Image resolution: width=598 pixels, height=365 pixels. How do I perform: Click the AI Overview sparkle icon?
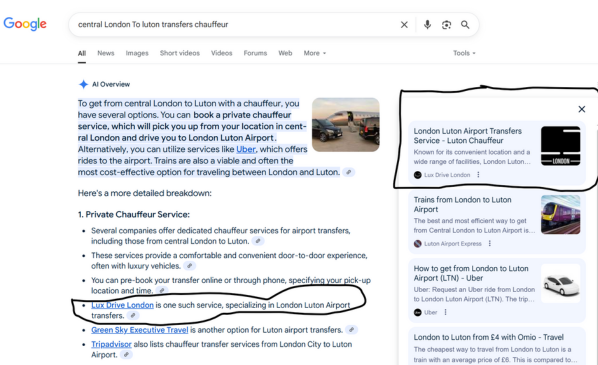coord(83,84)
